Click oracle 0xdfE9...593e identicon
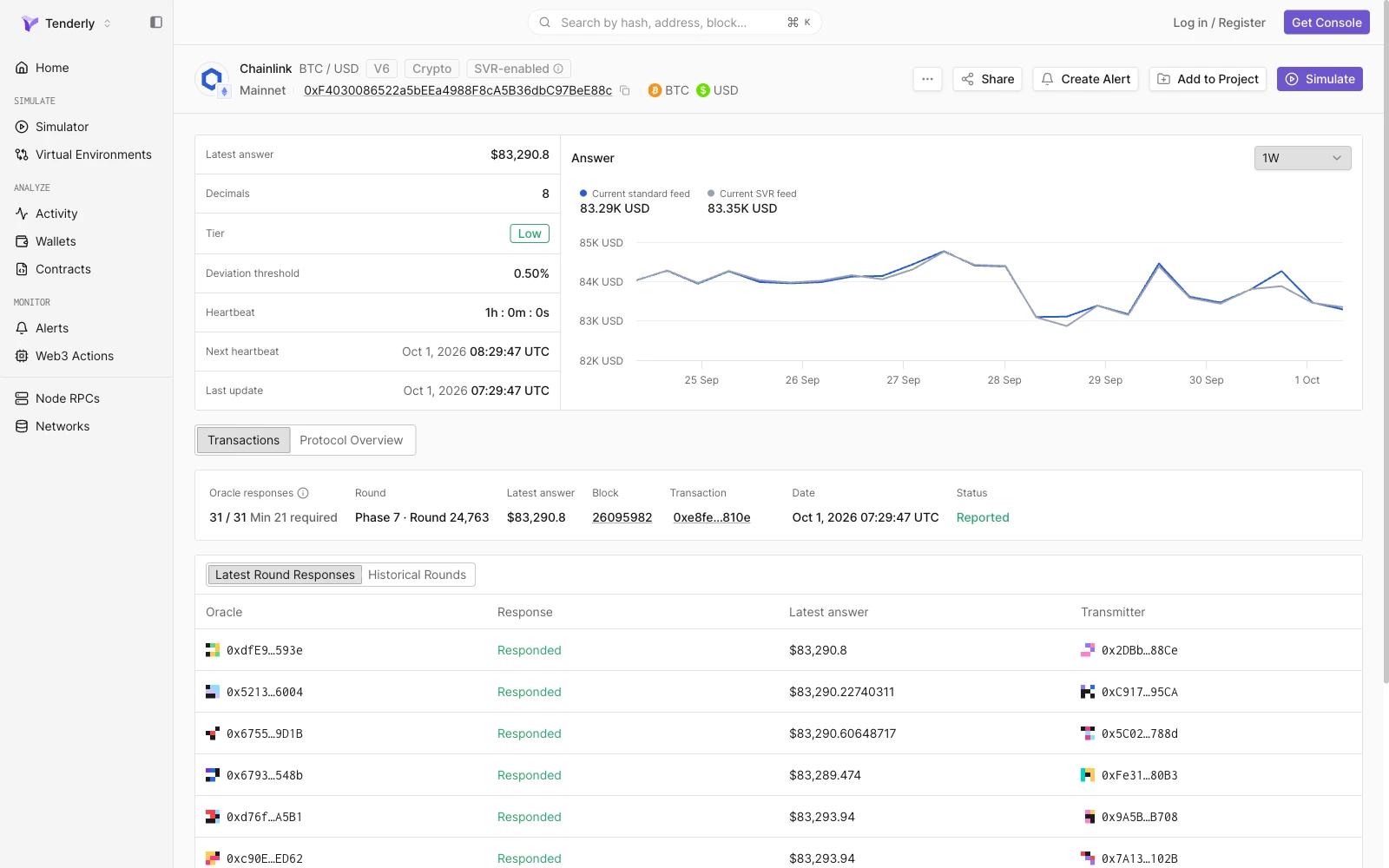The width and height of the screenshot is (1389, 868). [213, 650]
